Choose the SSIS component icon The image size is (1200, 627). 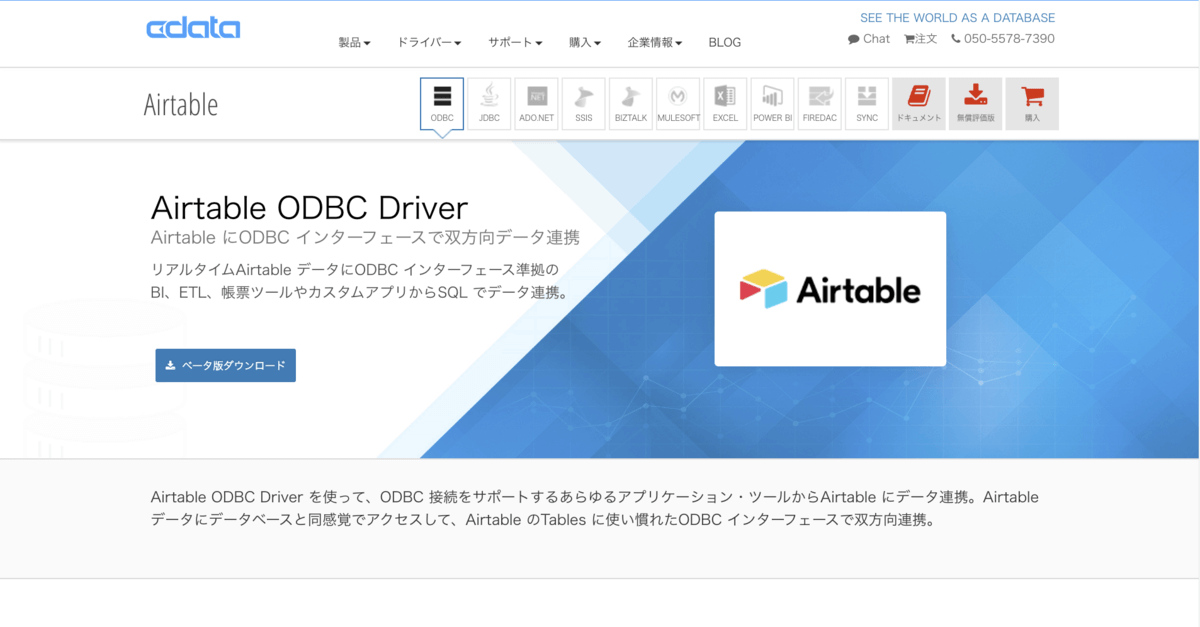tap(583, 104)
